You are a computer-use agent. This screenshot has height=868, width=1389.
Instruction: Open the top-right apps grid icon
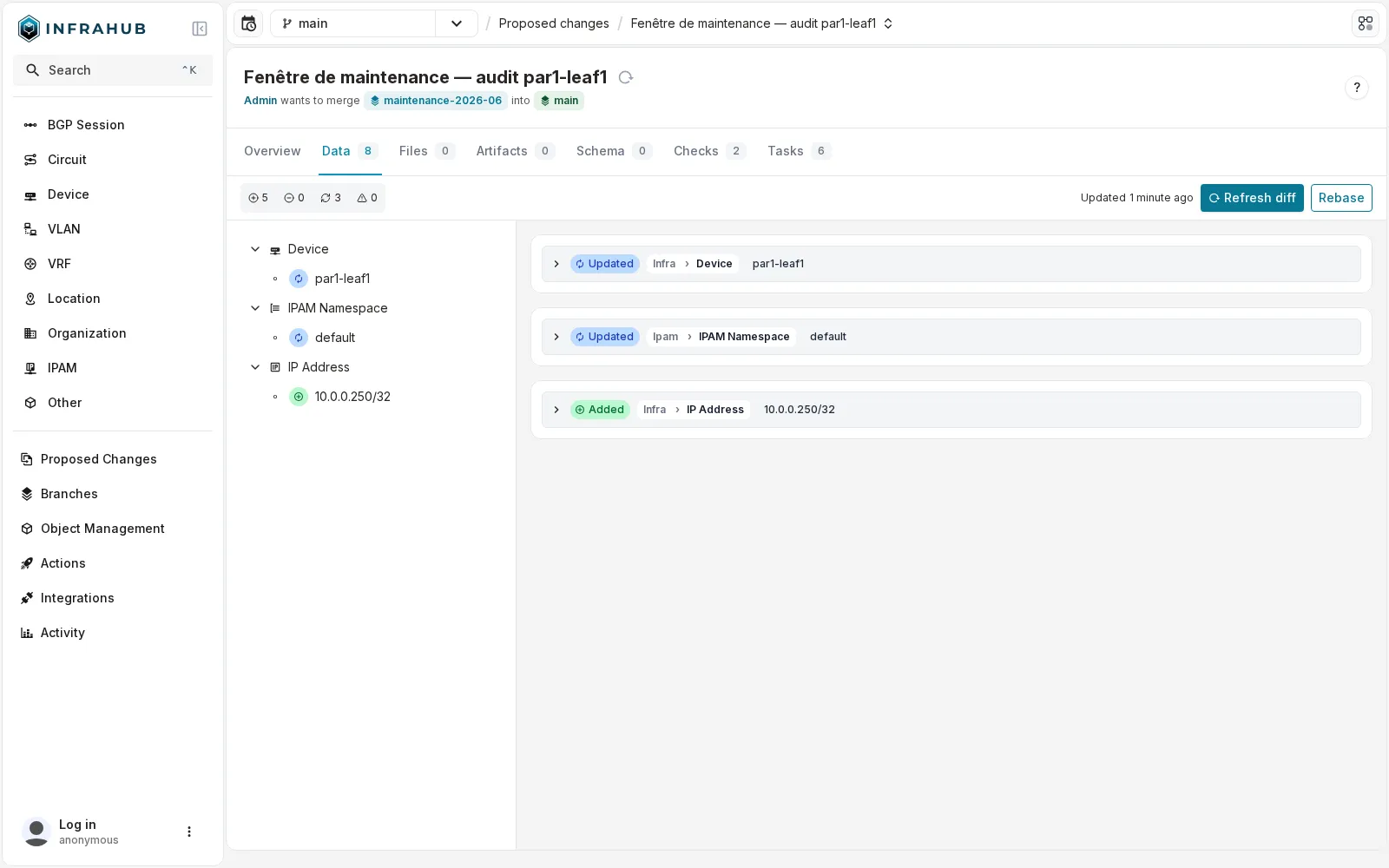[1366, 23]
